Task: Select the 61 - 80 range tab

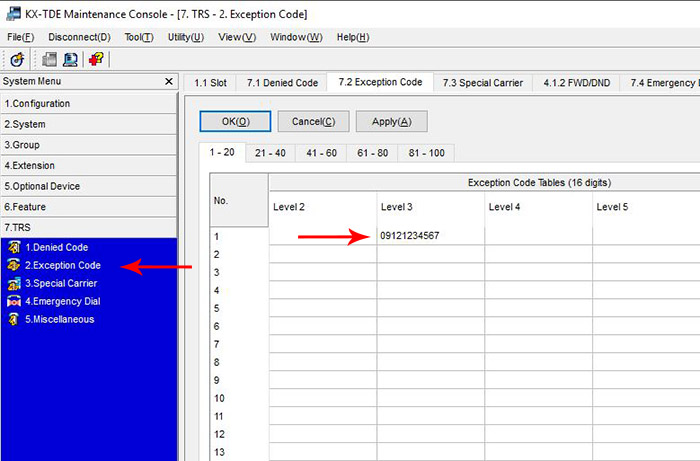Action: pos(372,153)
